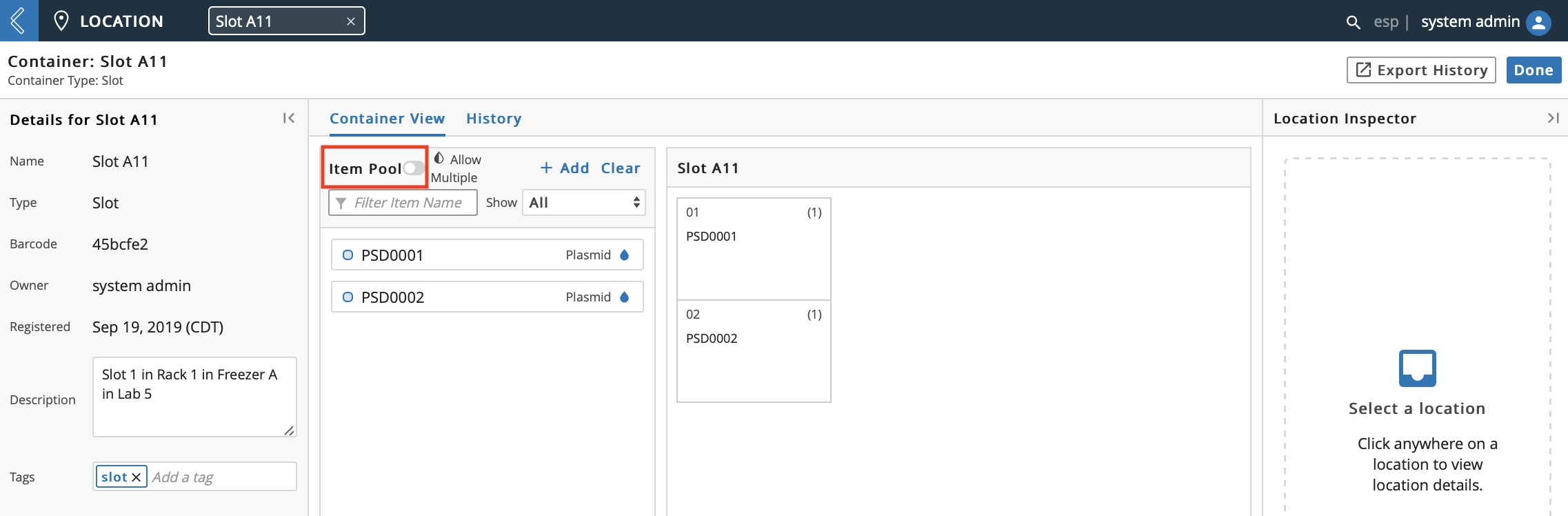Screen dimensions: 1568x516
Task: Select slot position 02 containing PSD0002
Action: click(x=754, y=351)
